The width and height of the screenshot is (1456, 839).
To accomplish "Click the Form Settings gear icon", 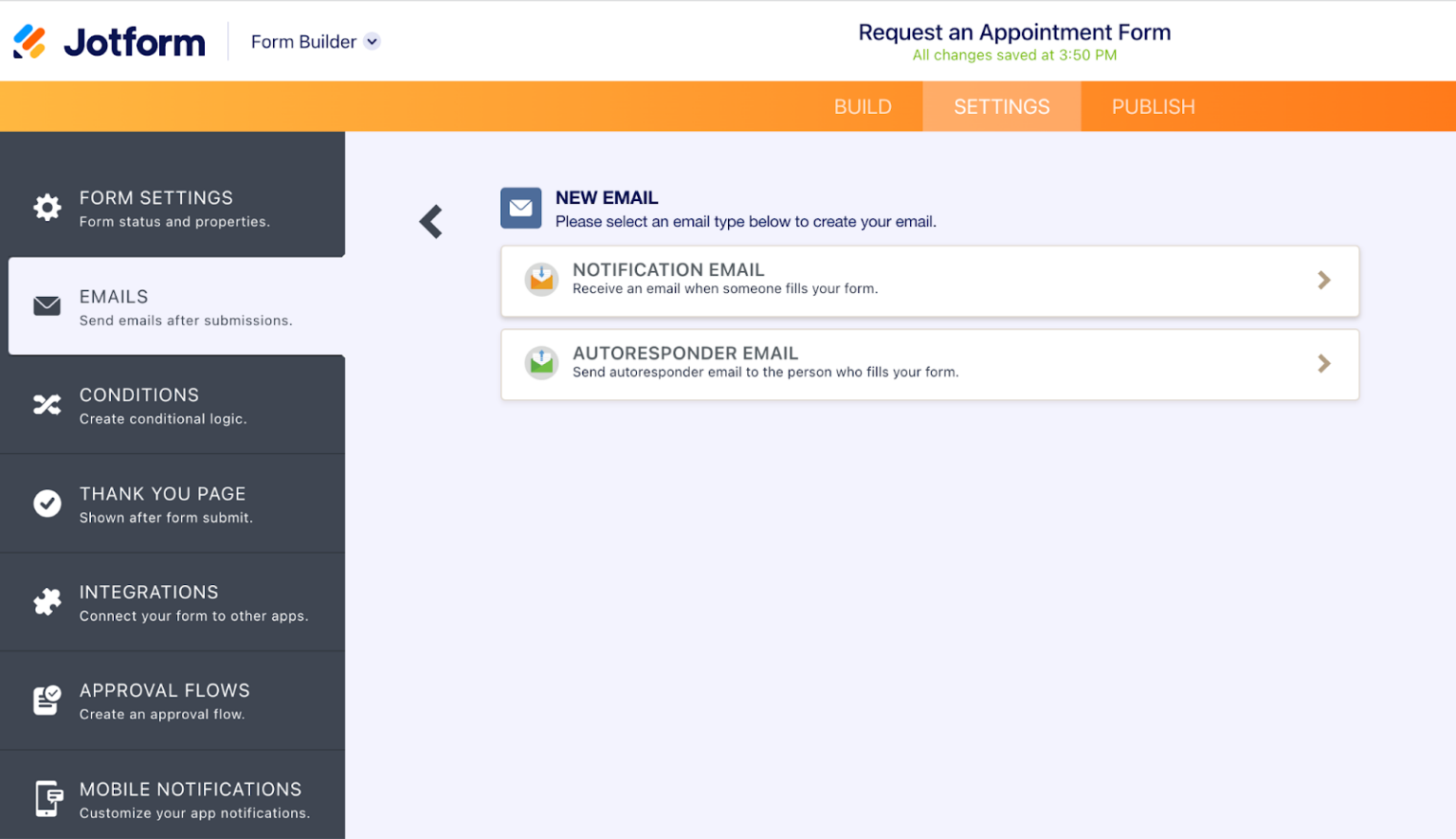I will click(x=47, y=208).
